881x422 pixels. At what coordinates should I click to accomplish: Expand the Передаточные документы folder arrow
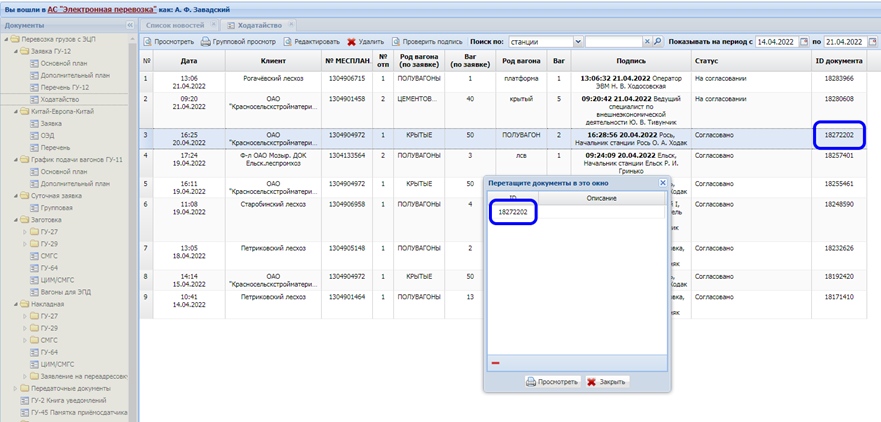[15, 388]
